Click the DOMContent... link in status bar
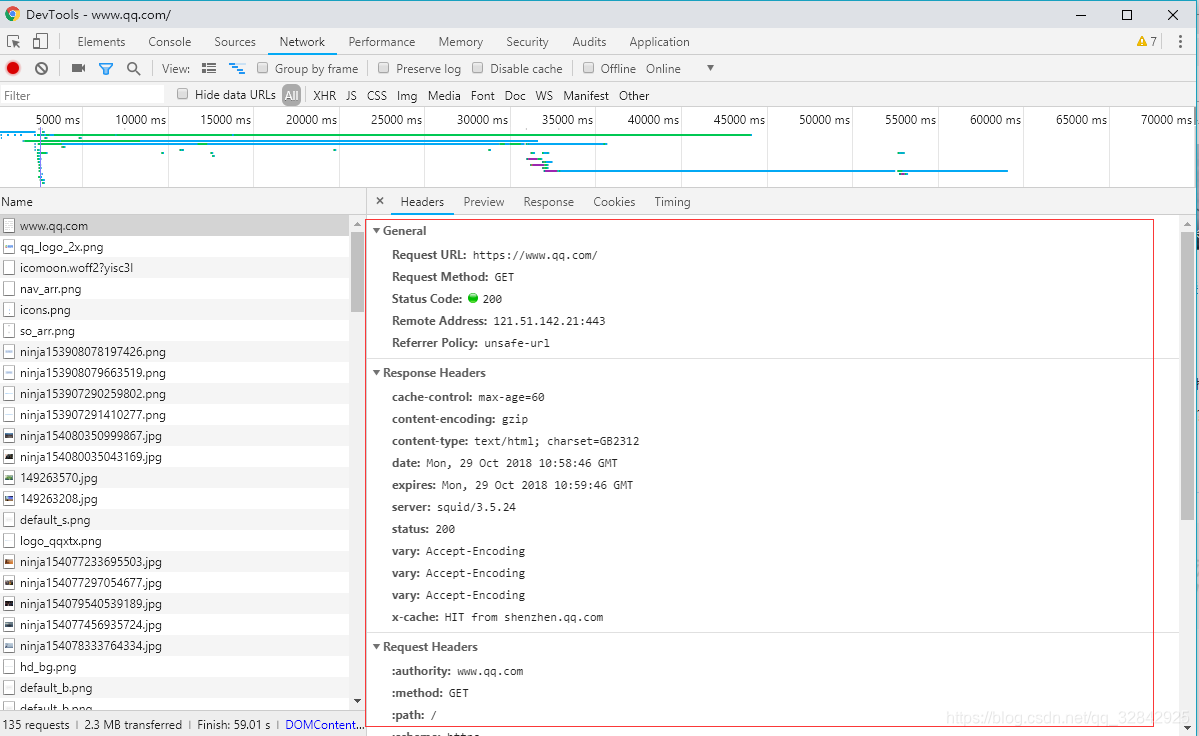This screenshot has width=1199, height=736. point(324,725)
